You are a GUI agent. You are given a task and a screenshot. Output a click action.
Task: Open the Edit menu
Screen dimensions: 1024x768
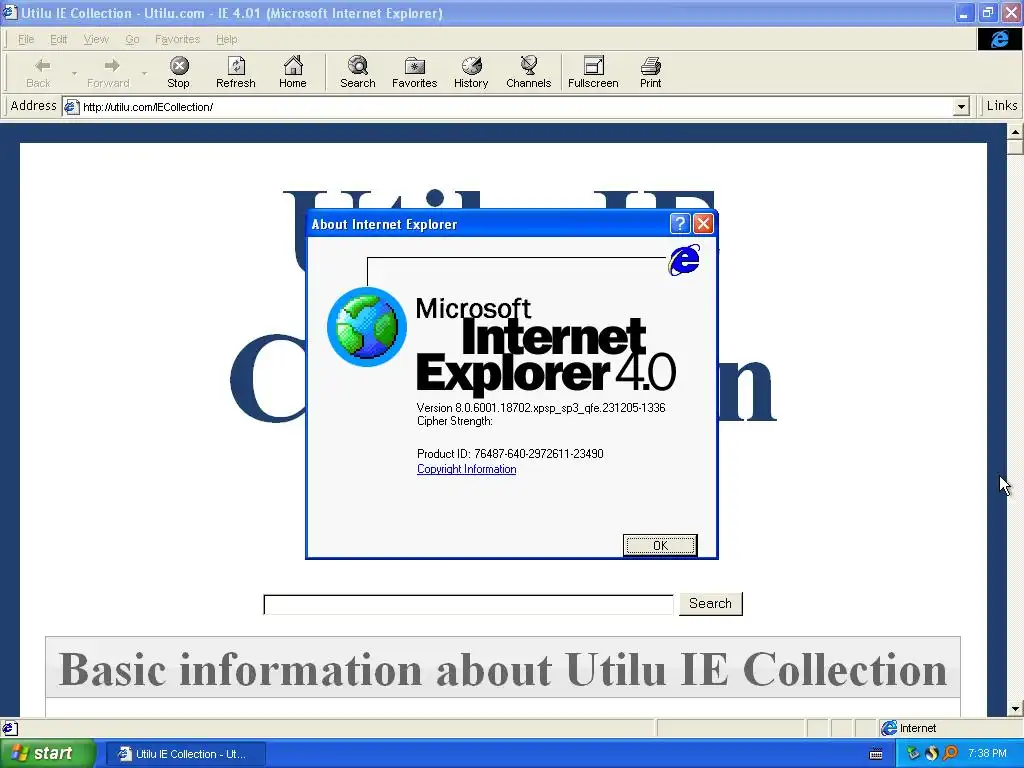point(59,39)
